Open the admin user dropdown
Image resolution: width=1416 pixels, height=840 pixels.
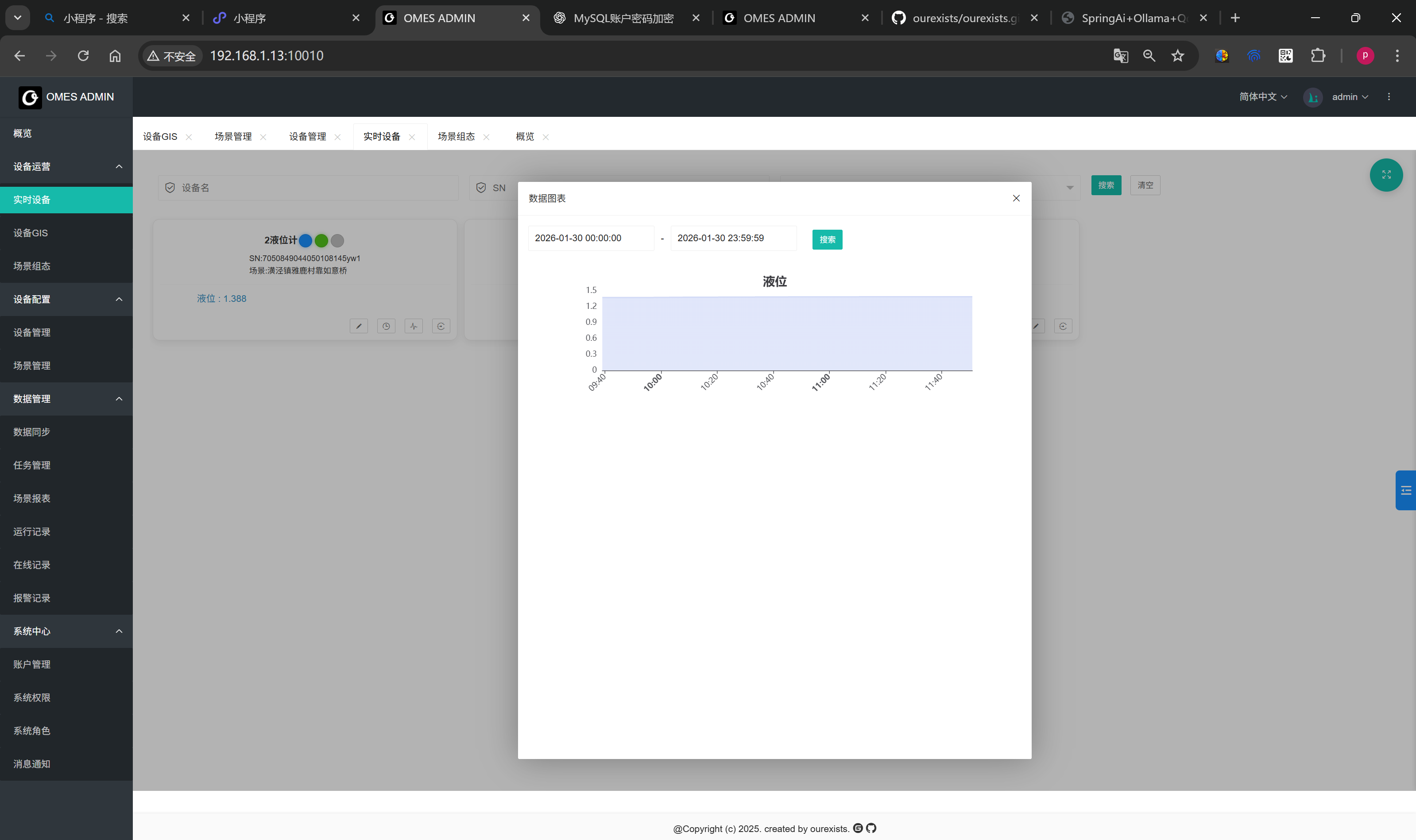1349,97
